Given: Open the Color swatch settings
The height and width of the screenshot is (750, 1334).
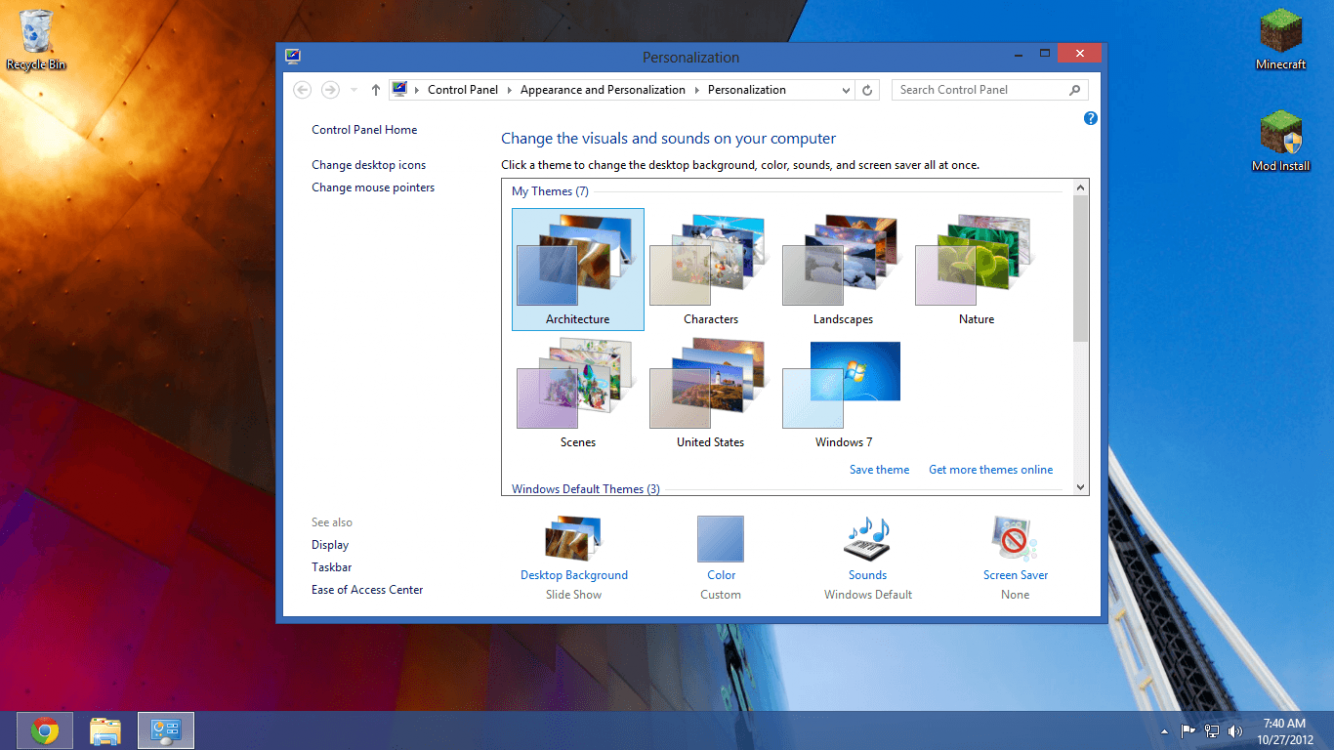Looking at the screenshot, I should (x=720, y=539).
